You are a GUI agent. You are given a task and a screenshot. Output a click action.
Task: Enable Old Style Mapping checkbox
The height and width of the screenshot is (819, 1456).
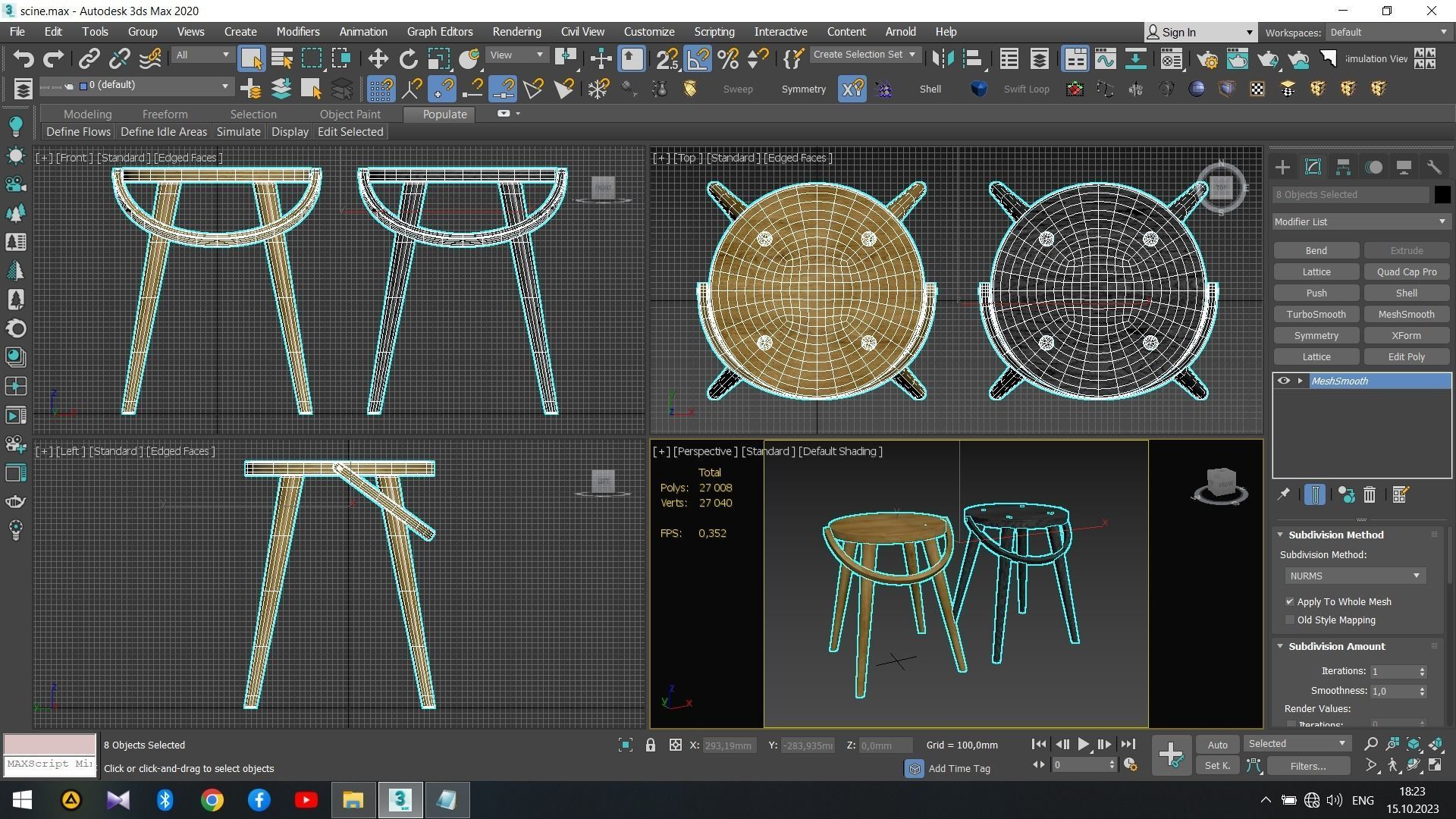tap(1289, 620)
